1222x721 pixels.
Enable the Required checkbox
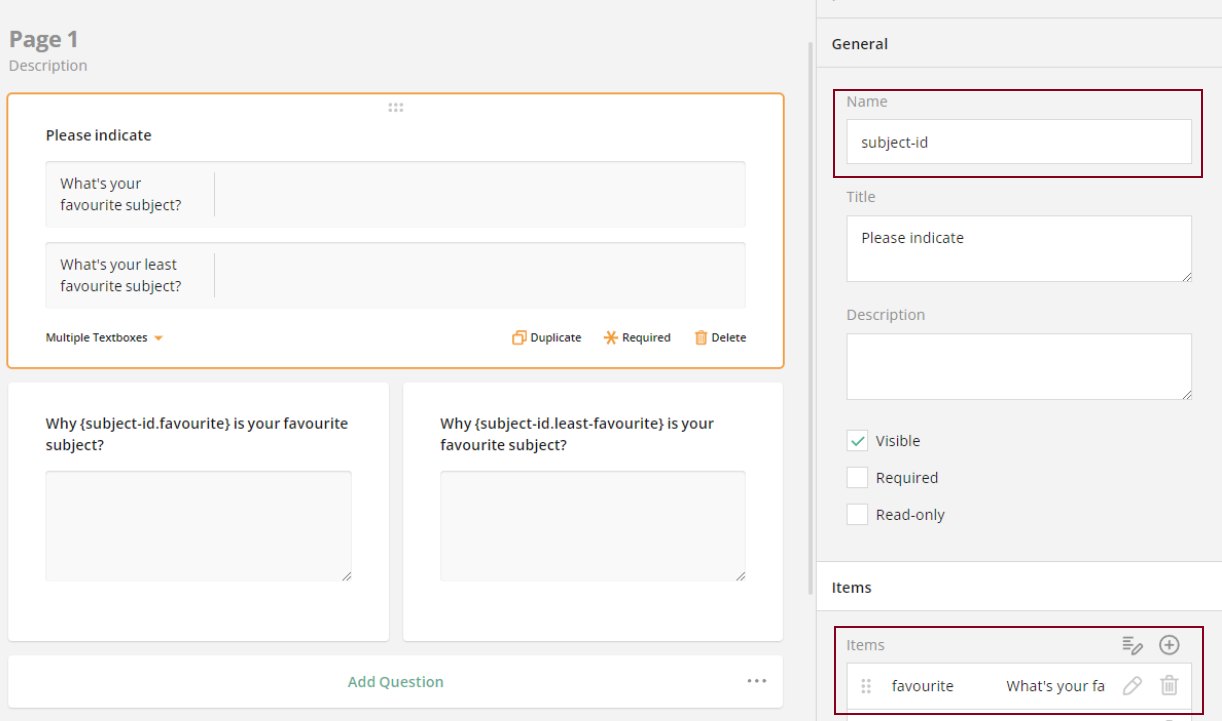(x=857, y=477)
